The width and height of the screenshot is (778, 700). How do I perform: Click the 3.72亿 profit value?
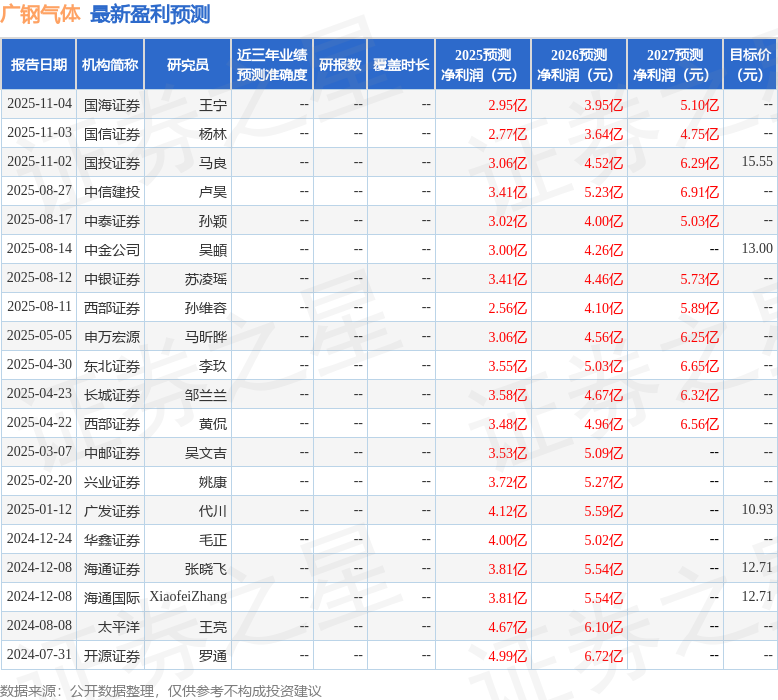pos(508,482)
